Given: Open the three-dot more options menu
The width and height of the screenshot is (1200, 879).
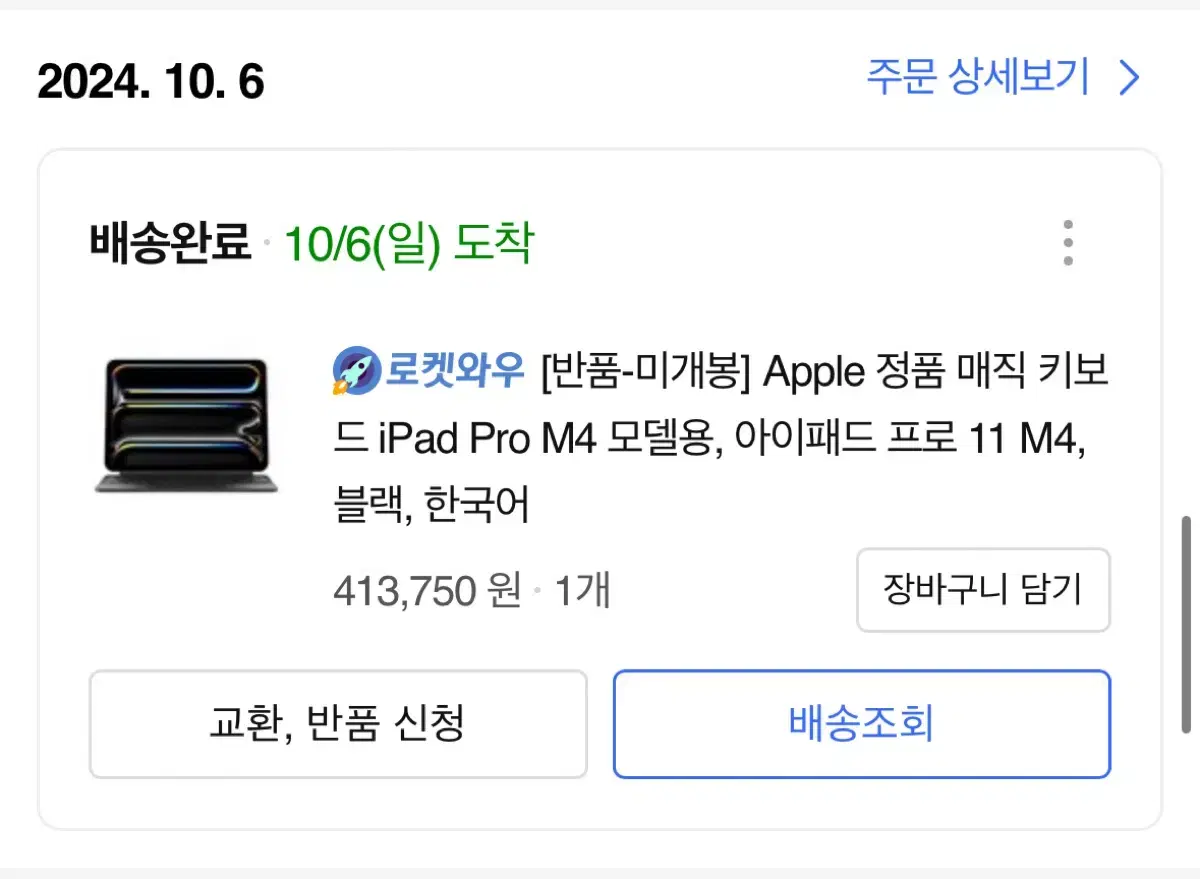Looking at the screenshot, I should tap(1068, 243).
